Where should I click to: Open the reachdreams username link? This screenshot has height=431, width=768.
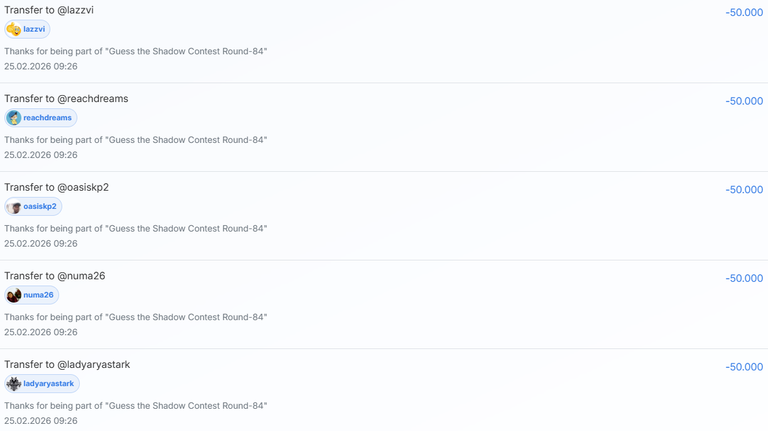click(48, 118)
